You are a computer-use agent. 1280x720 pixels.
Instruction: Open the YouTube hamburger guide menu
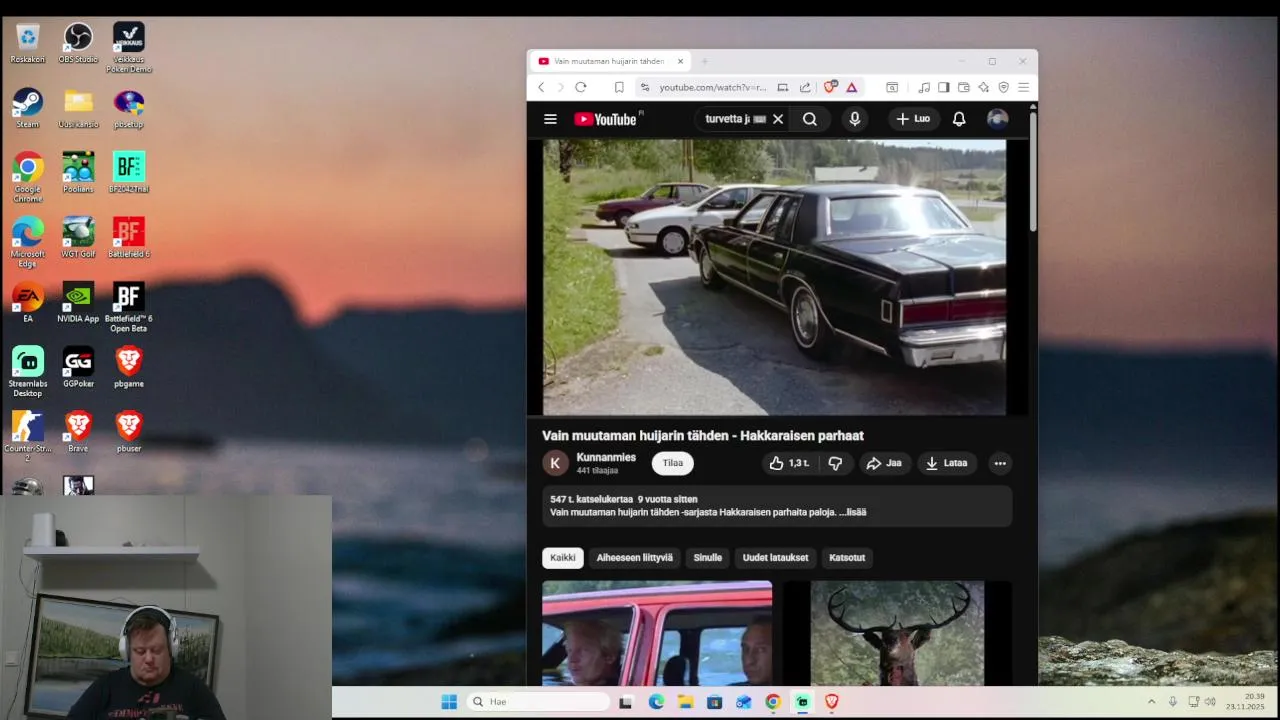[x=550, y=119]
